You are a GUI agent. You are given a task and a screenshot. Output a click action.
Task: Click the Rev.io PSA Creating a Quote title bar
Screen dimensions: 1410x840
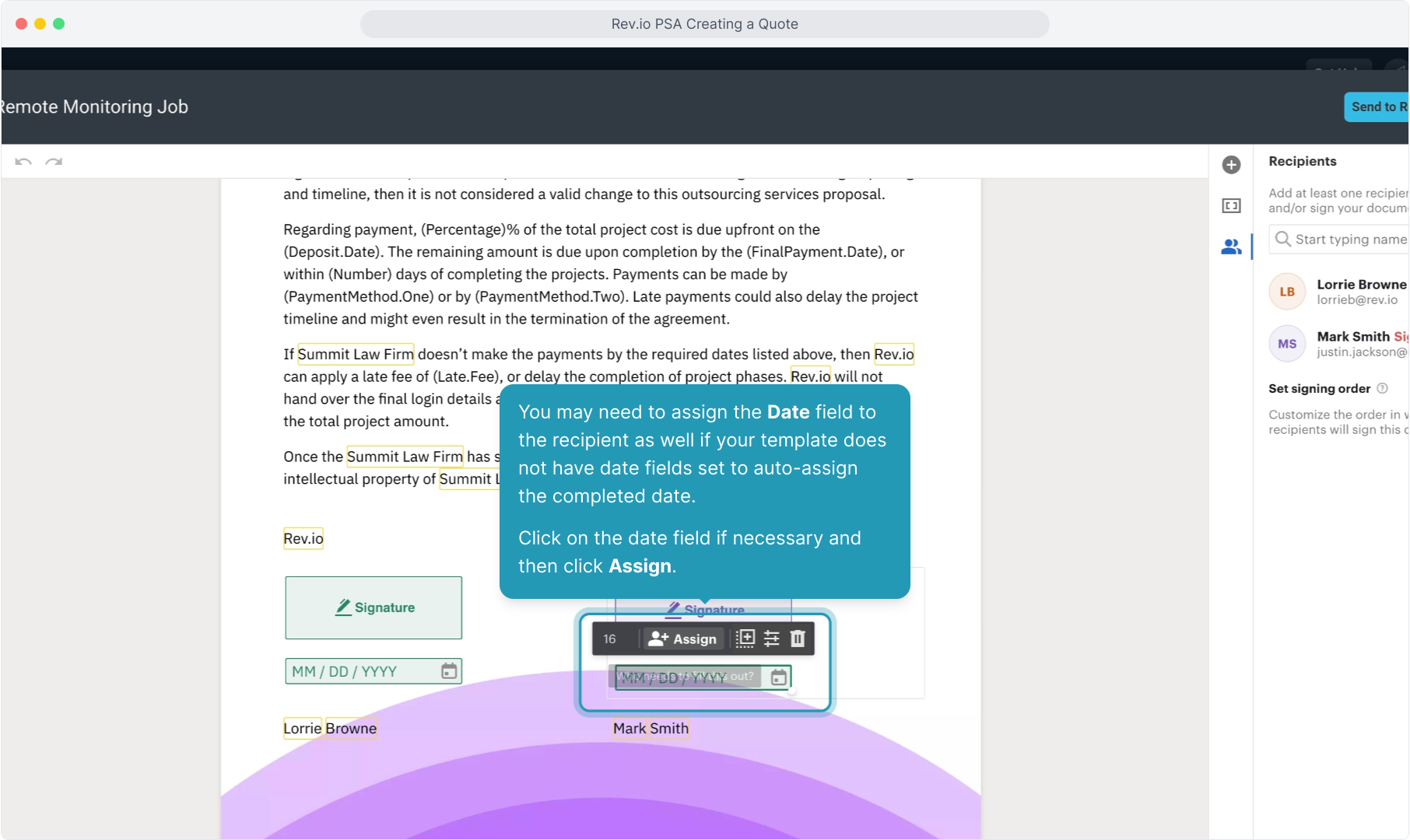(x=705, y=24)
